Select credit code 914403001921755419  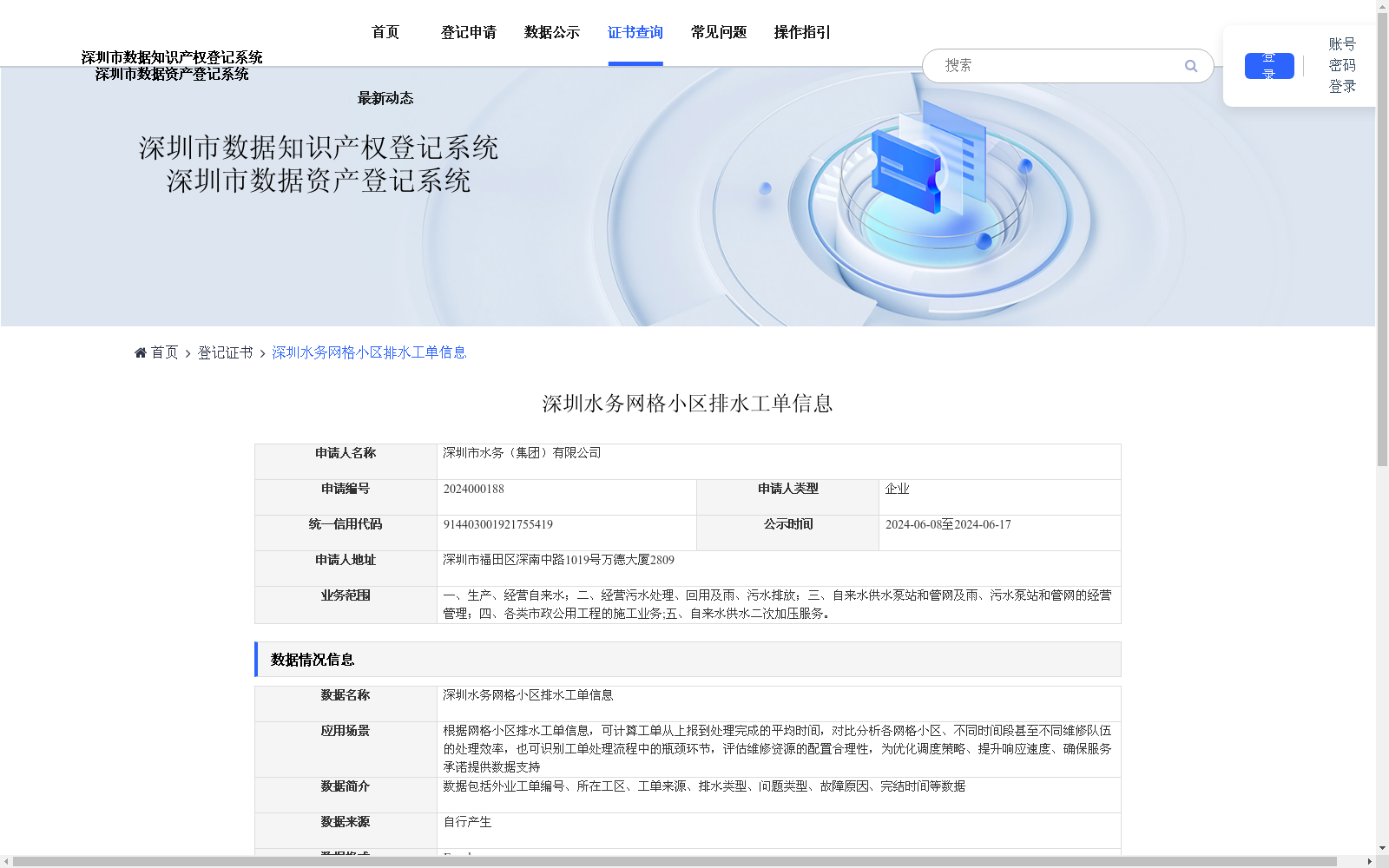[x=498, y=524]
